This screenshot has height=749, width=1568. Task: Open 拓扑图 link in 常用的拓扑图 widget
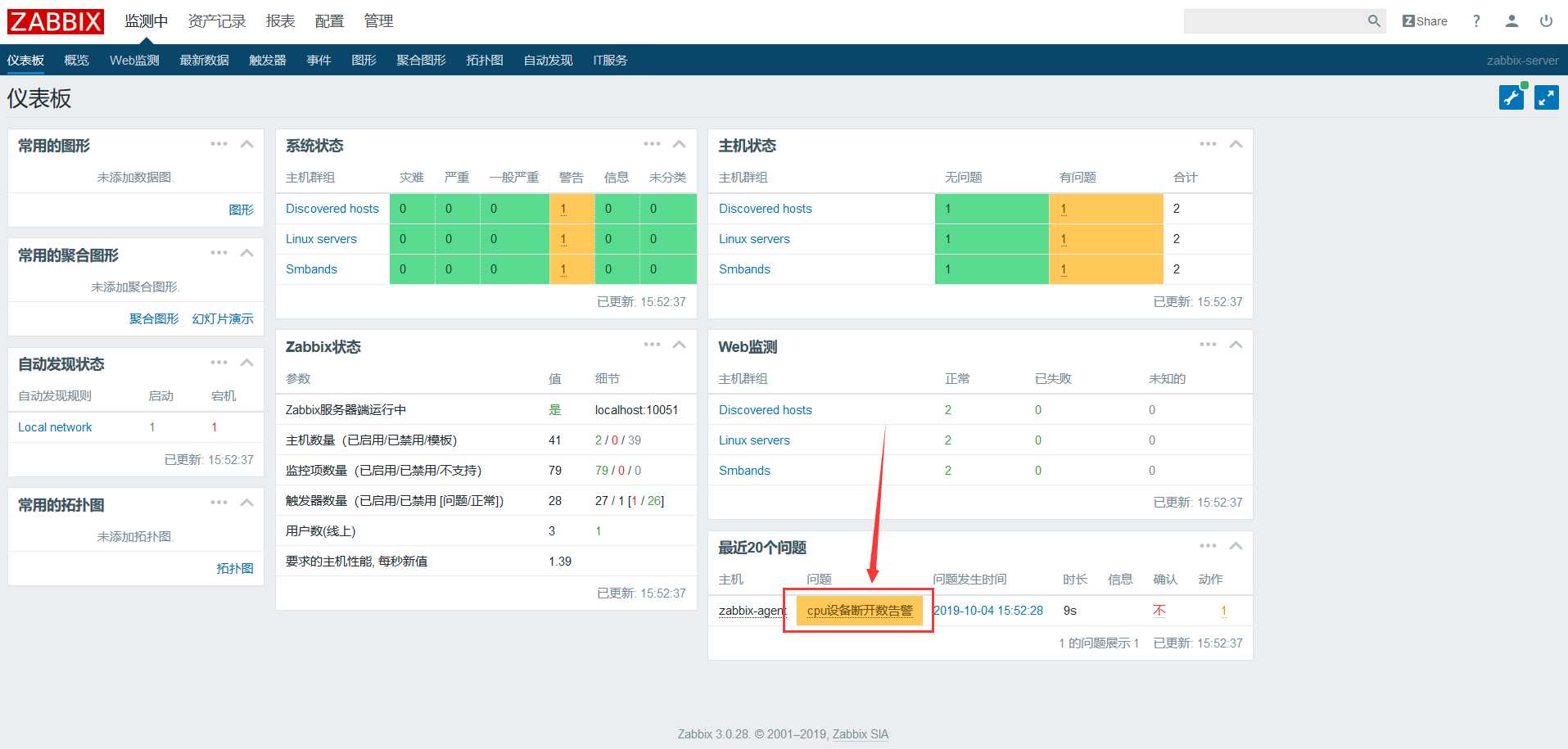pos(235,568)
